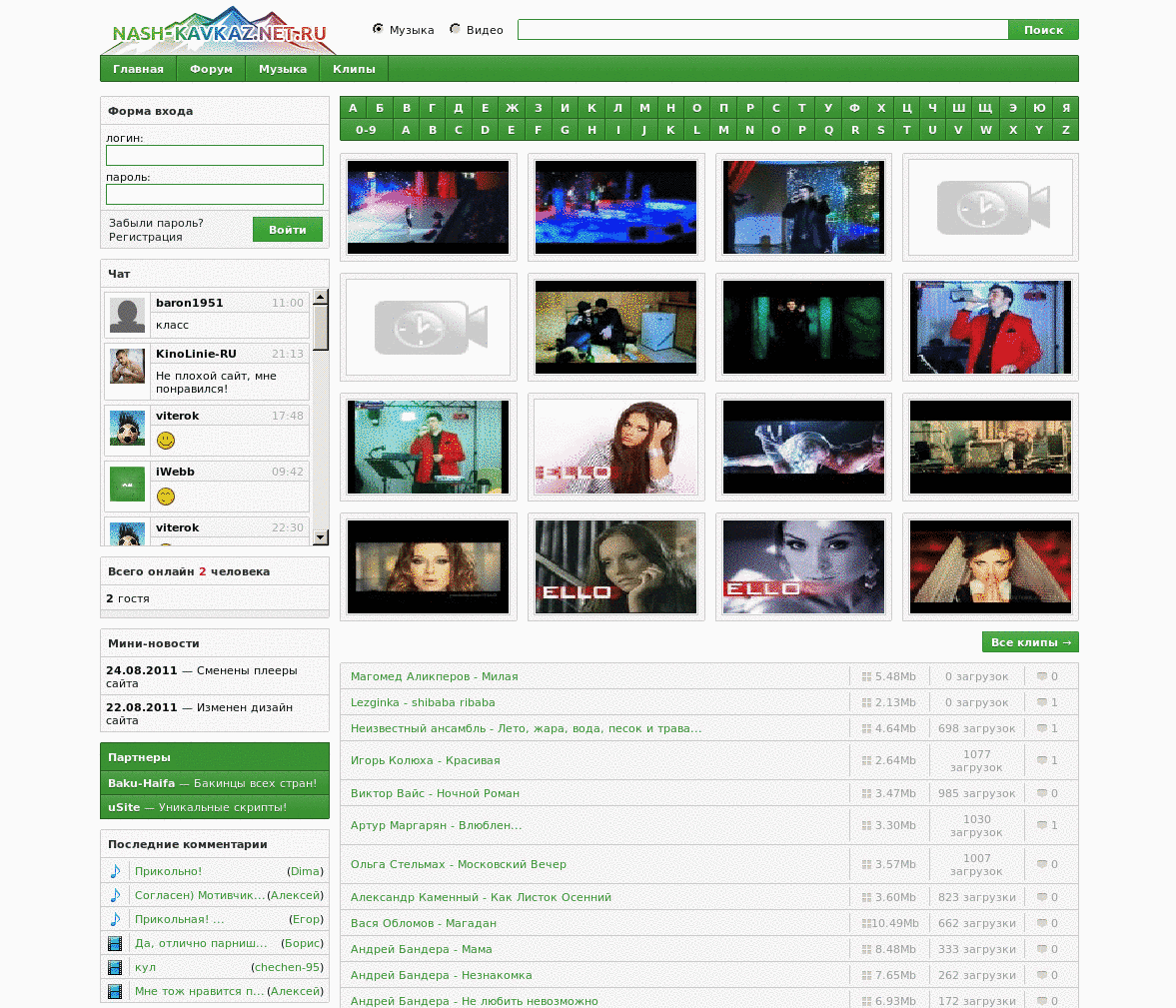
Task: Click the "Все клипы →" button
Action: coord(1030,642)
